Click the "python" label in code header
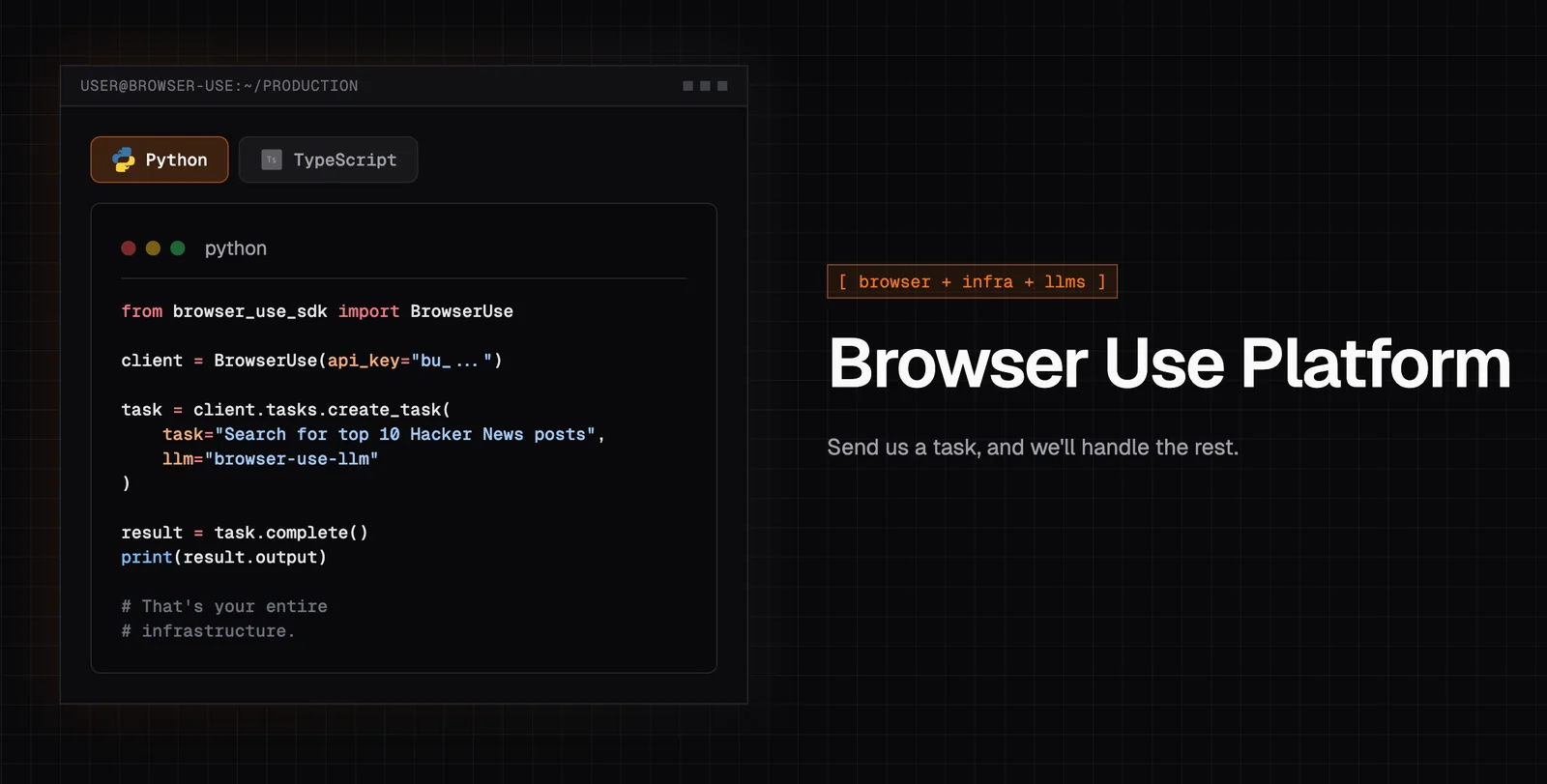The image size is (1547, 784). (236, 248)
